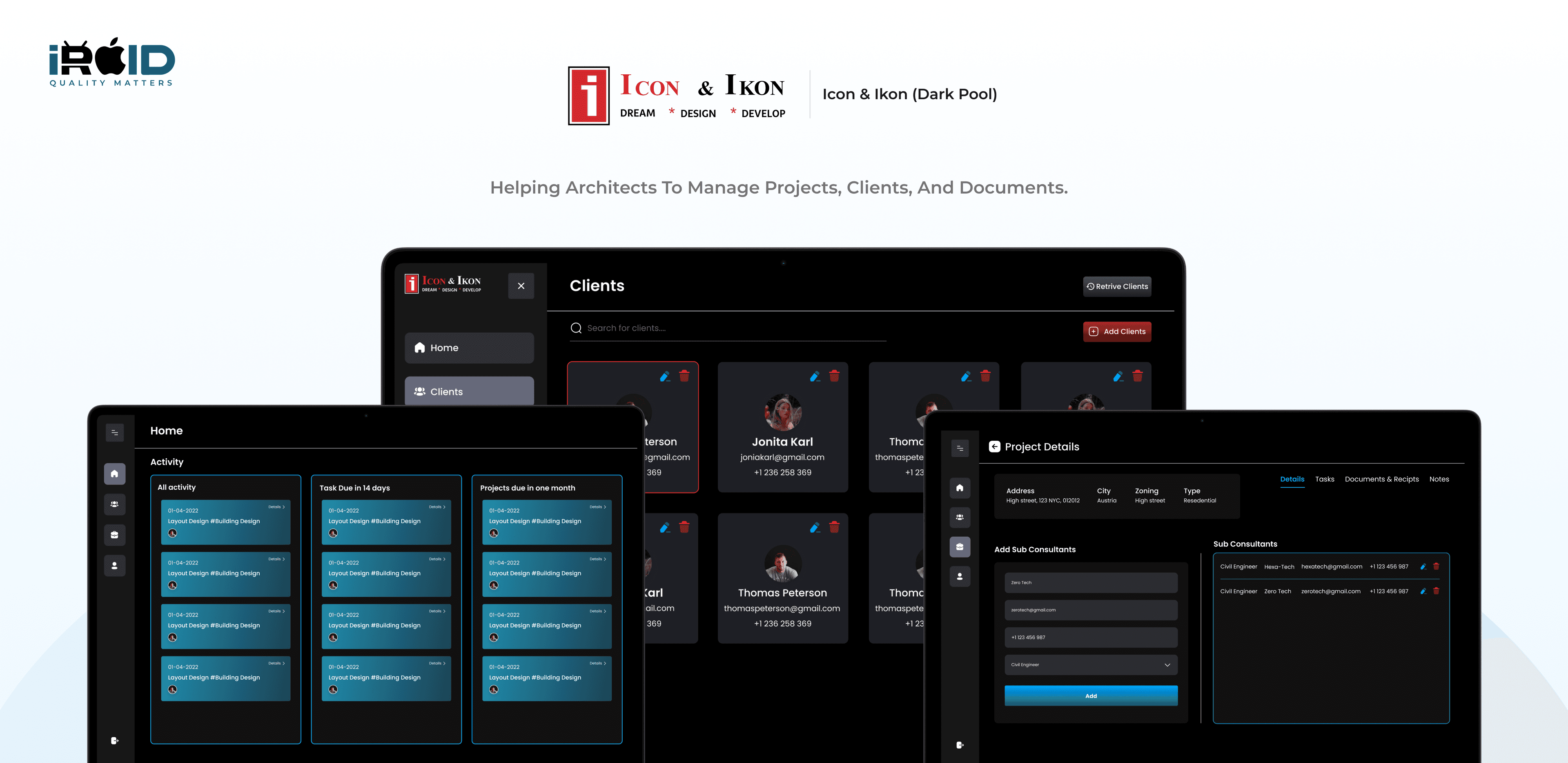Open Details of first Projects due card

click(598, 506)
